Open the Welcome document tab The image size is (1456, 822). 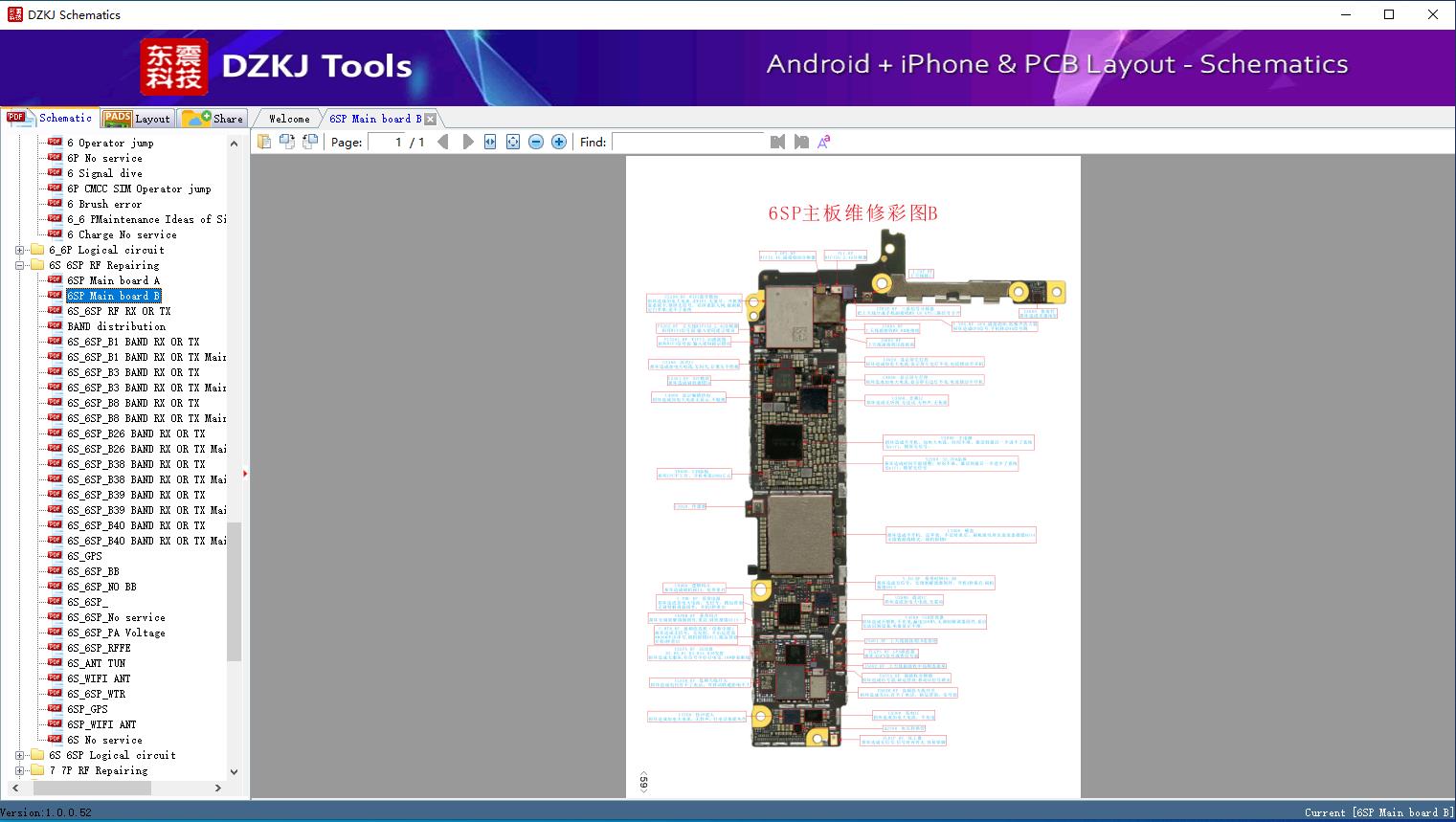(x=289, y=119)
